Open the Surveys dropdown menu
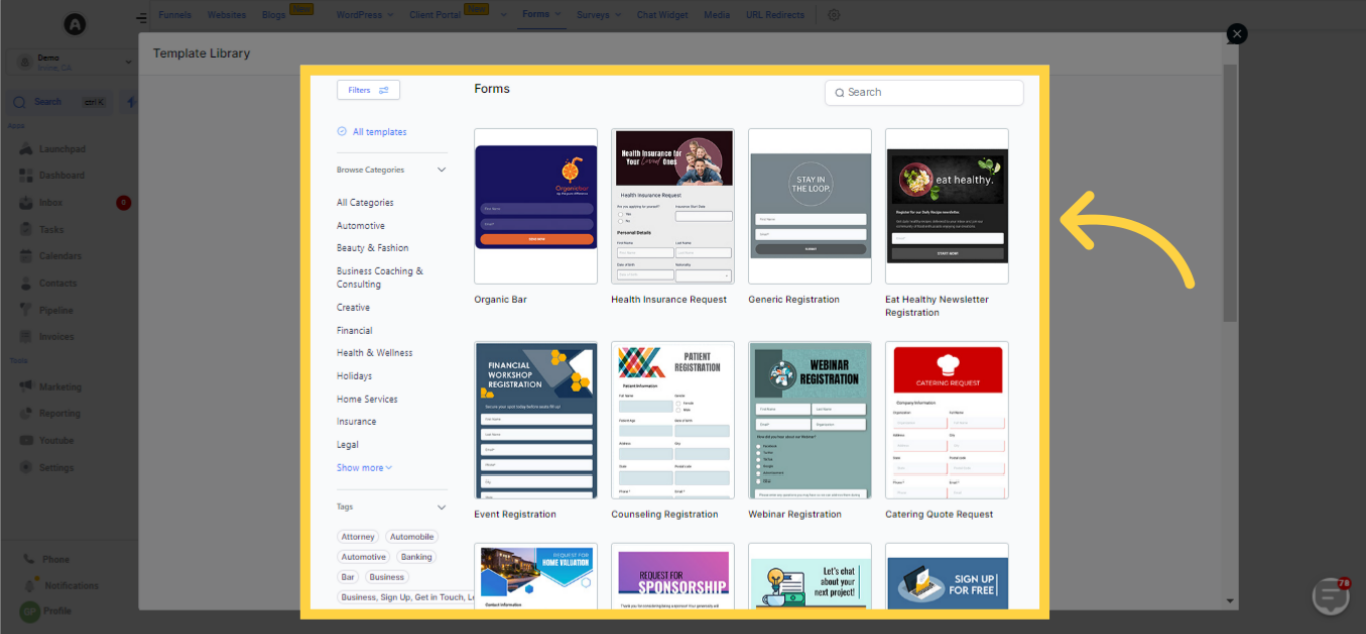Viewport: 1366px width, 634px height. click(599, 15)
